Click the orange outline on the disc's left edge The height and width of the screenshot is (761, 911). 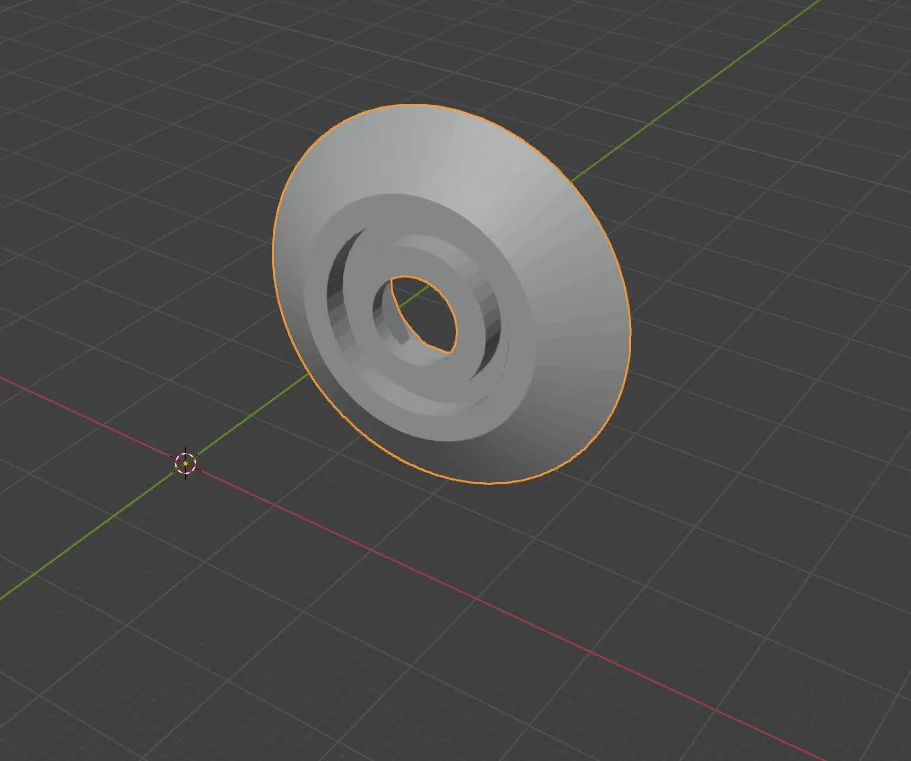(273, 250)
